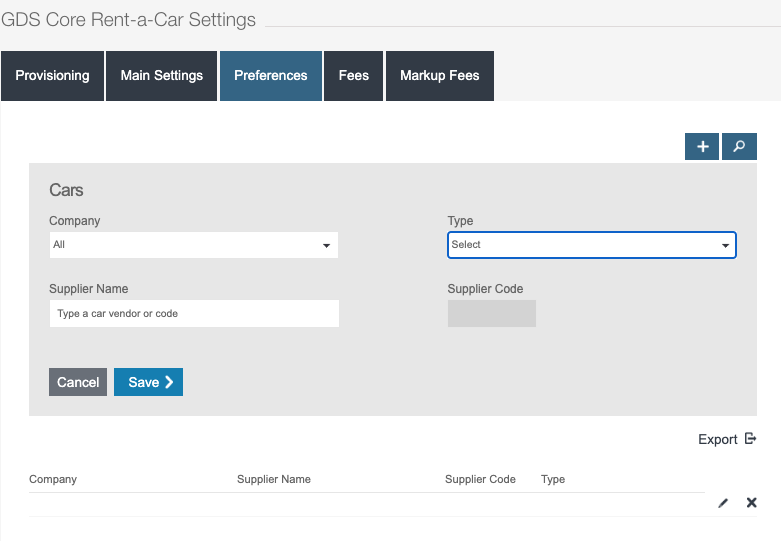Click the Type column header in table

click(x=553, y=479)
